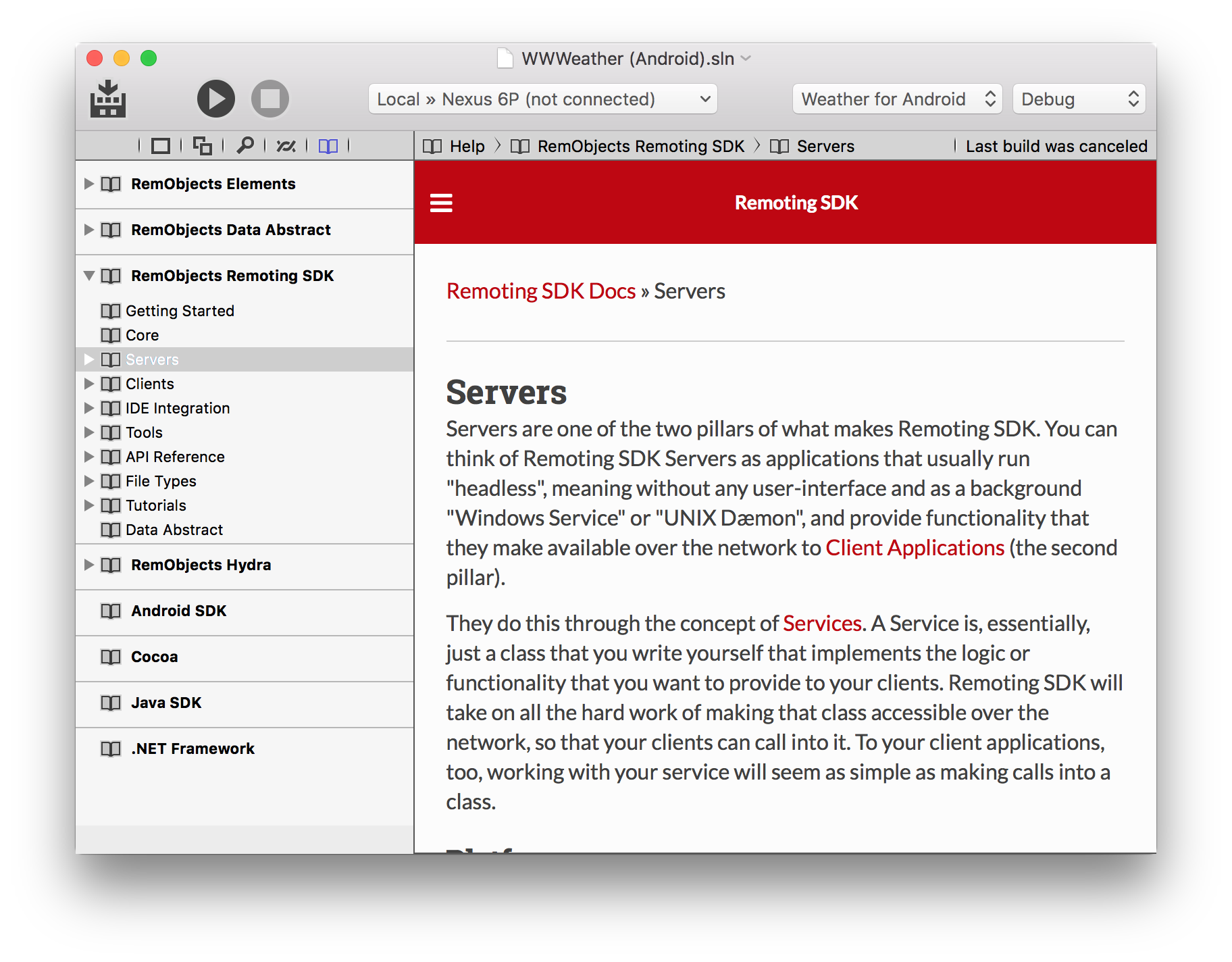Expand the API Reference tree item
This screenshot has height=962, width=1232.
tap(88, 457)
